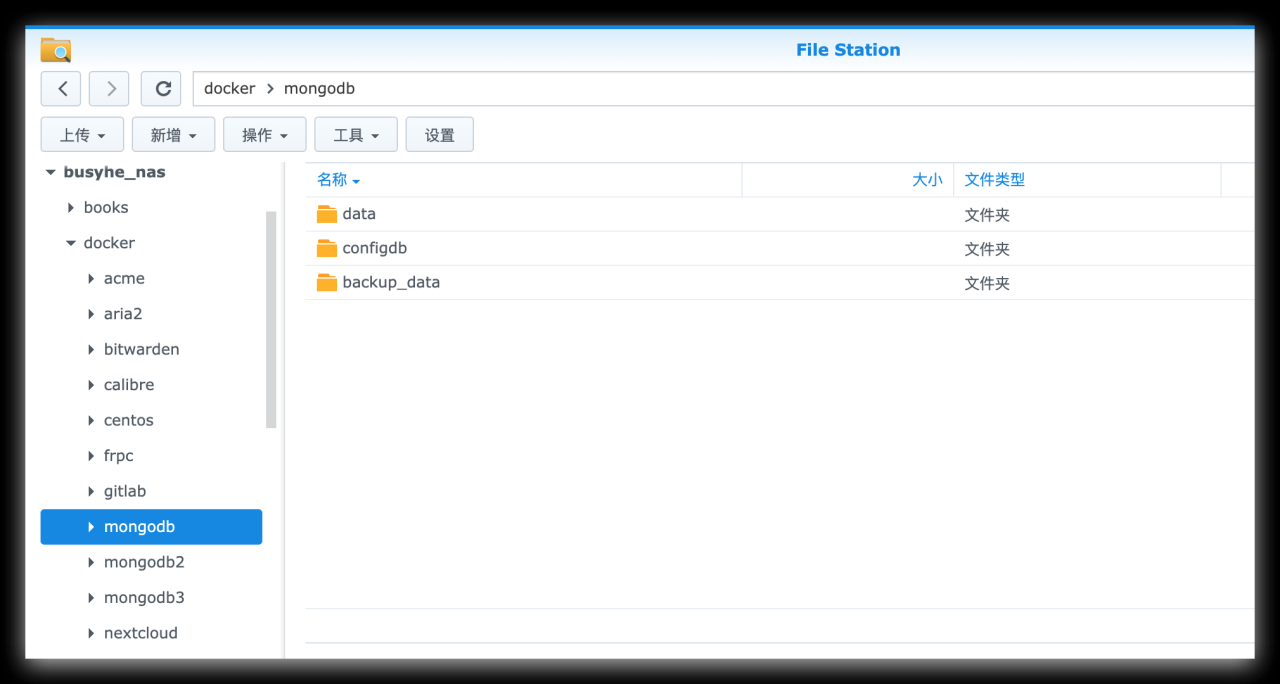Image resolution: width=1280 pixels, height=684 pixels.
Task: Select the frpc tree folder
Action: point(118,456)
